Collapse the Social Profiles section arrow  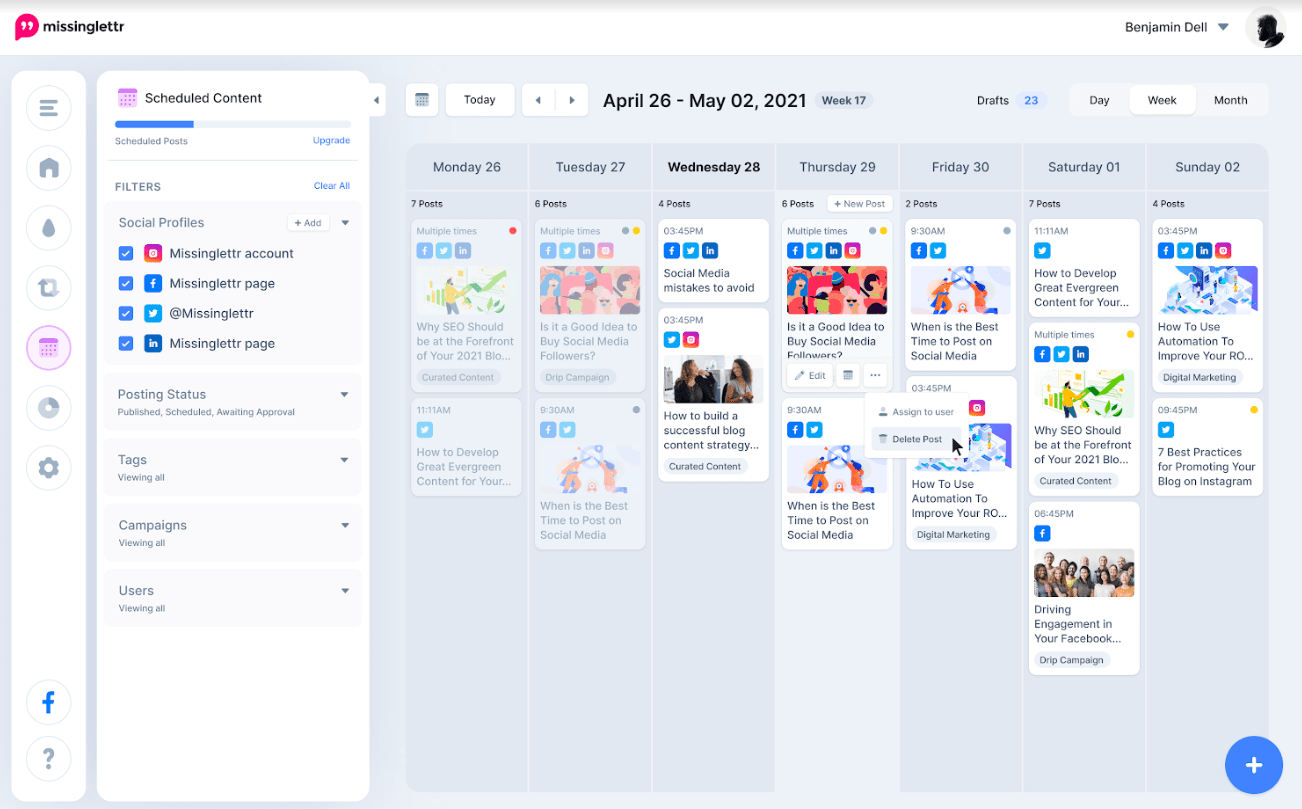pos(345,223)
